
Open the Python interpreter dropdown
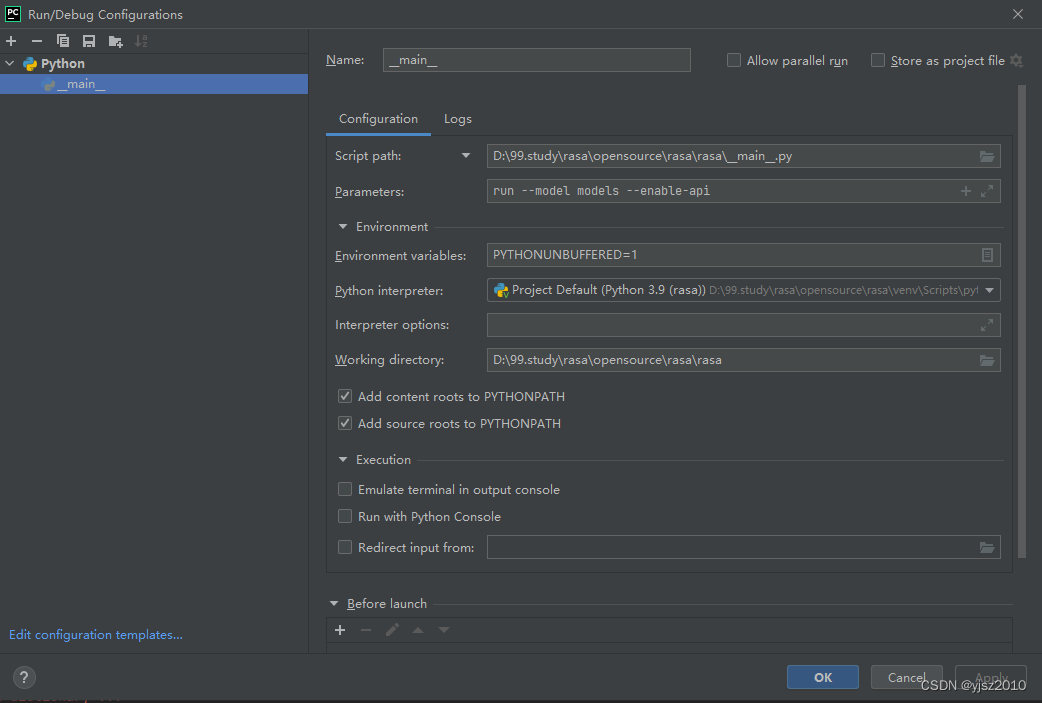pyautogui.click(x=990, y=290)
